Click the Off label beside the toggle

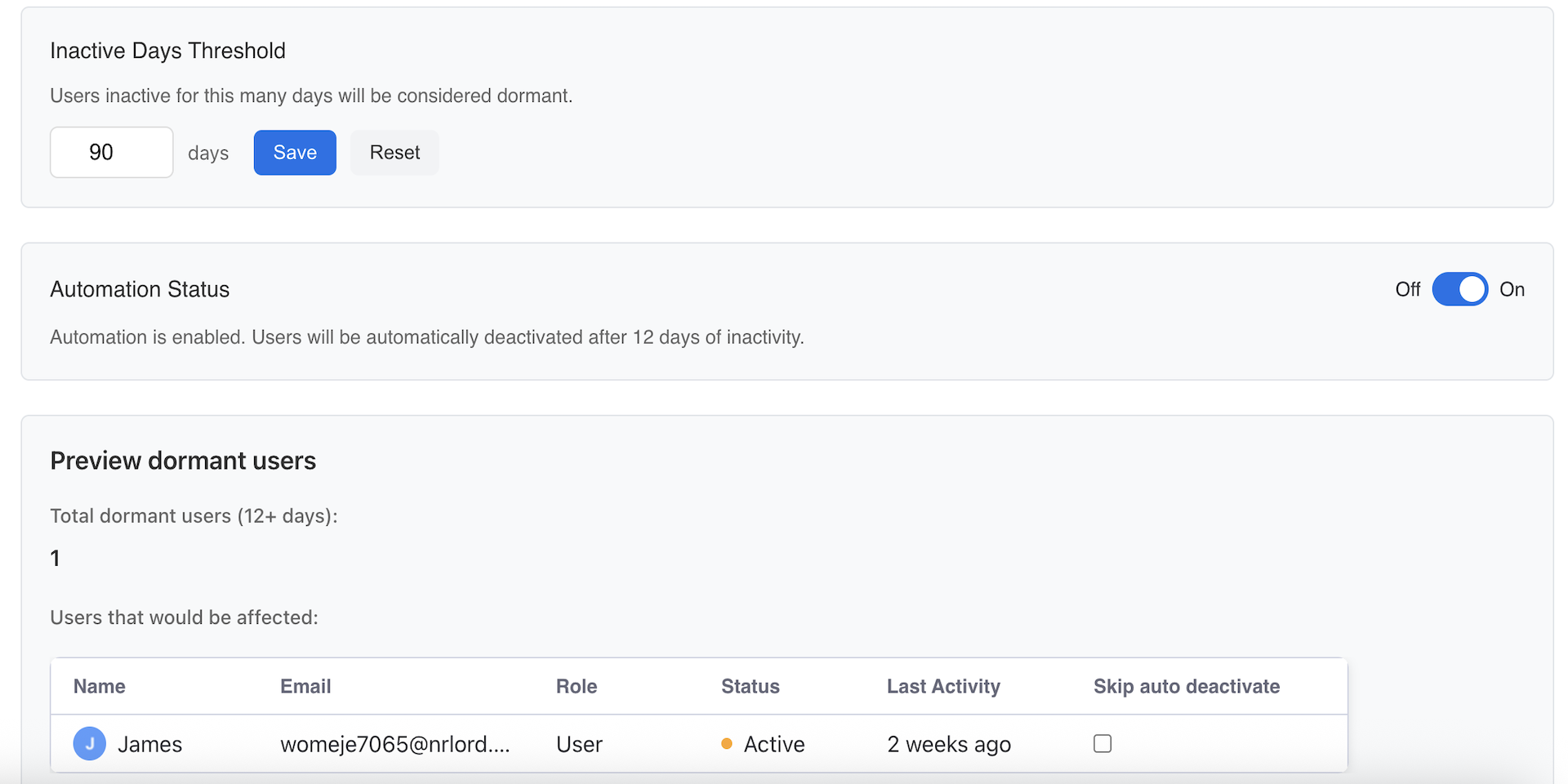(x=1407, y=290)
